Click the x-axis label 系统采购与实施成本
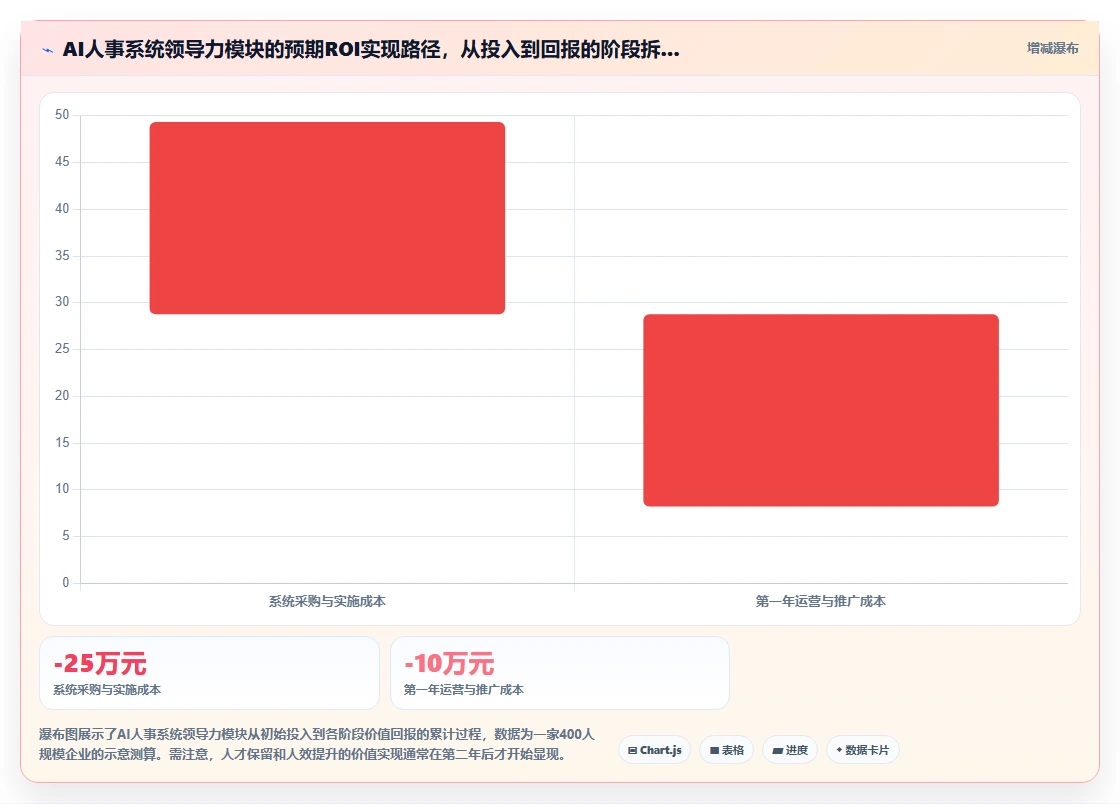This screenshot has height=804, width=1120. coord(327,601)
